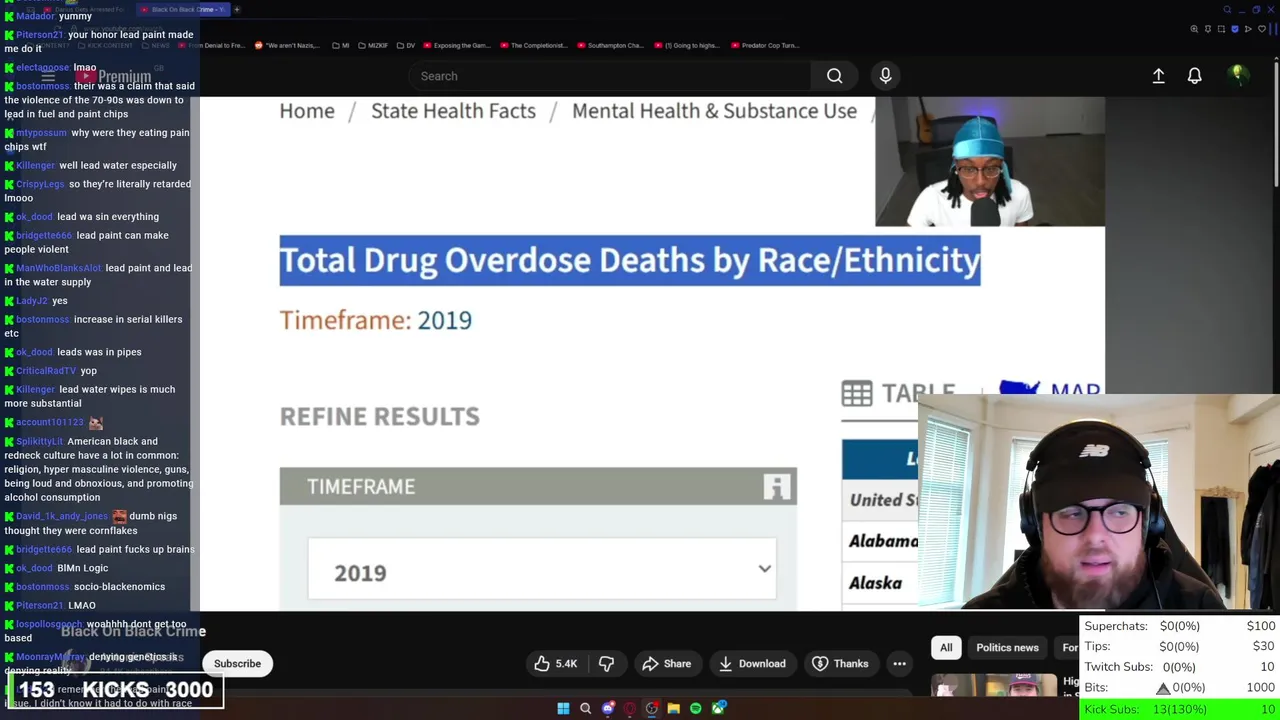This screenshot has width=1280, height=720.
Task: Open new browser tab plus button
Action: tap(237, 9)
